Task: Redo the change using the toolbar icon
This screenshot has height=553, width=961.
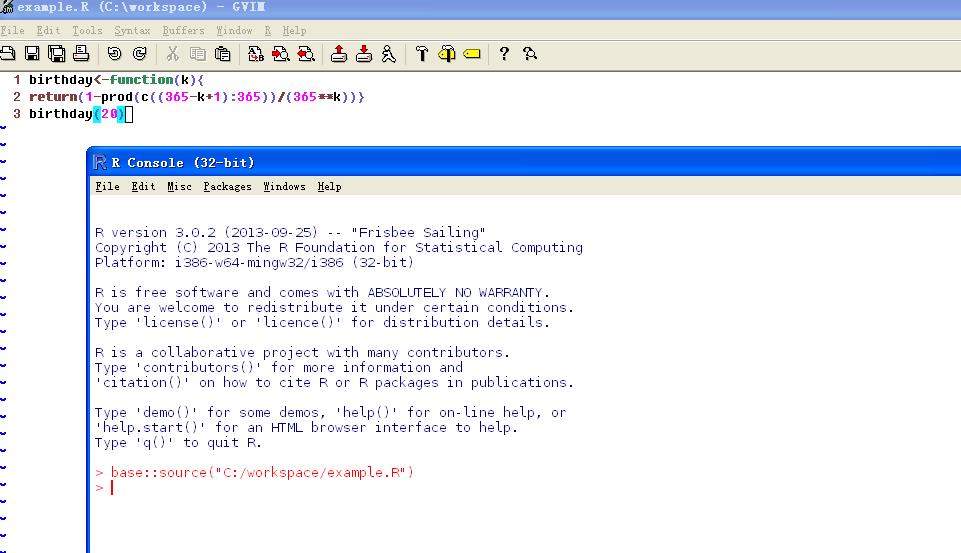Action: pos(140,54)
